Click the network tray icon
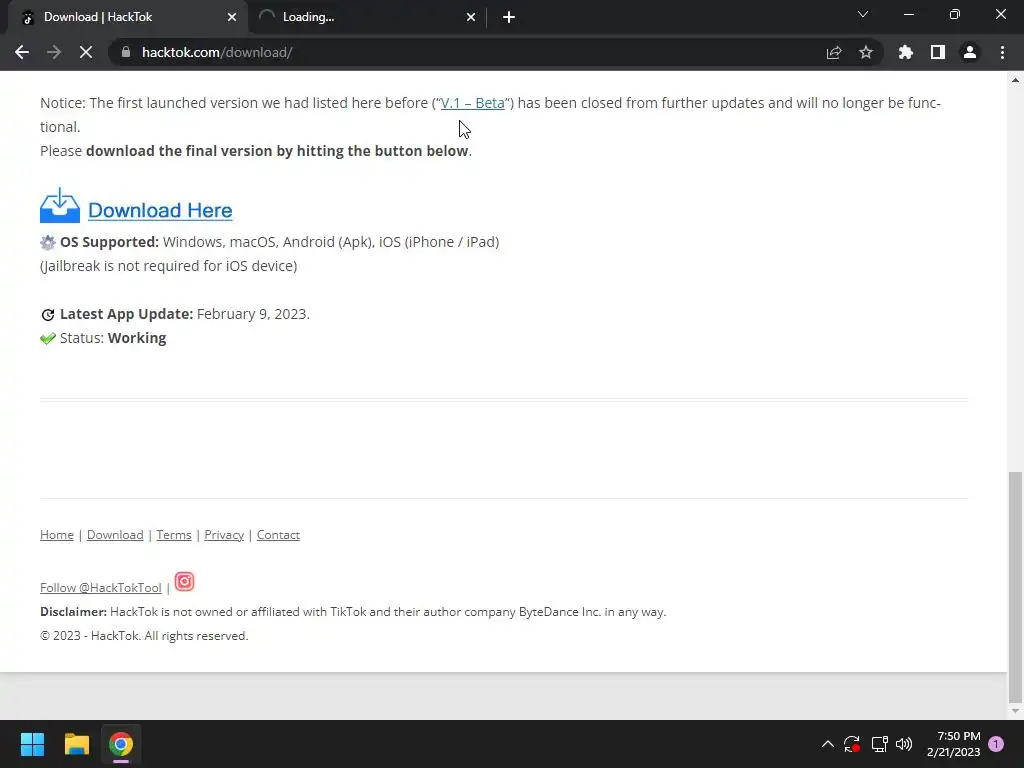Viewport: 1024px width, 768px height. tap(880, 744)
